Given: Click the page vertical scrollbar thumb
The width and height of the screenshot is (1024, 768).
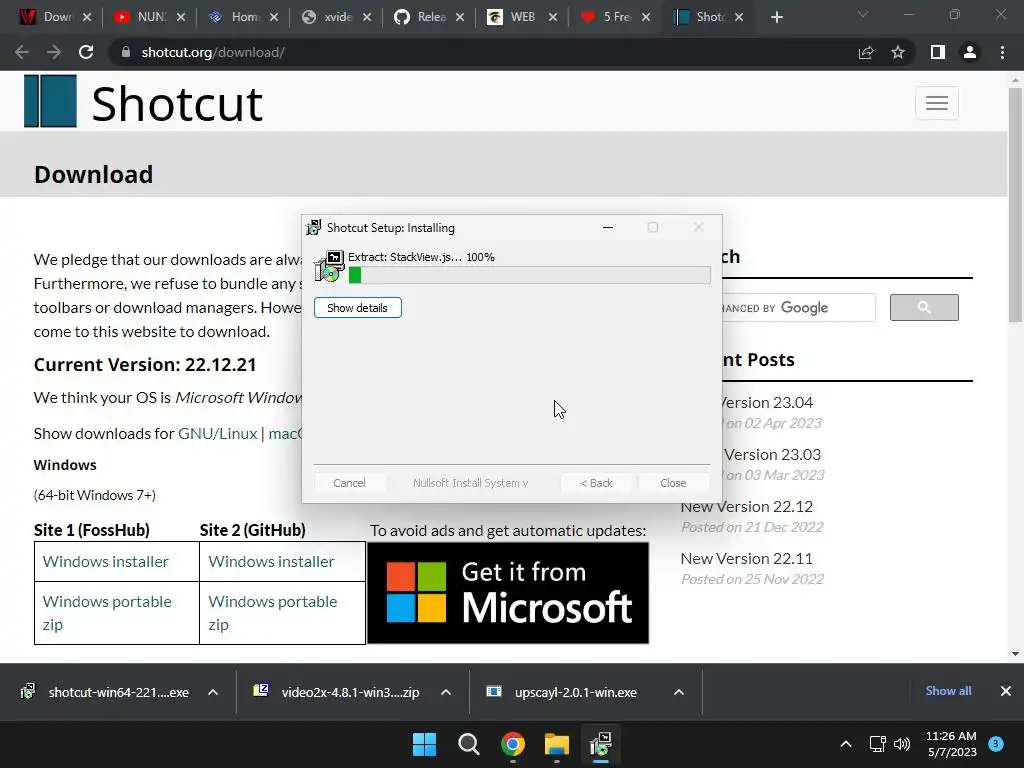Looking at the screenshot, I should coord(1015,204).
